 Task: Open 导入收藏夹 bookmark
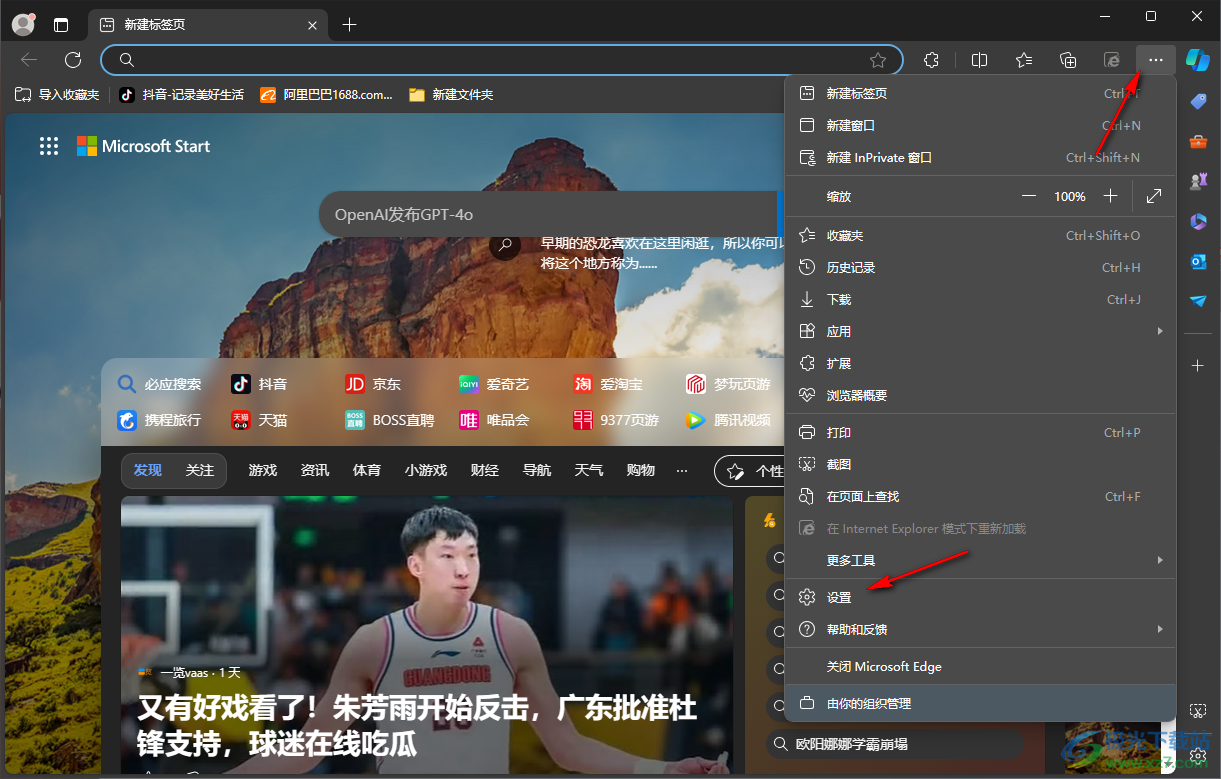click(x=57, y=95)
